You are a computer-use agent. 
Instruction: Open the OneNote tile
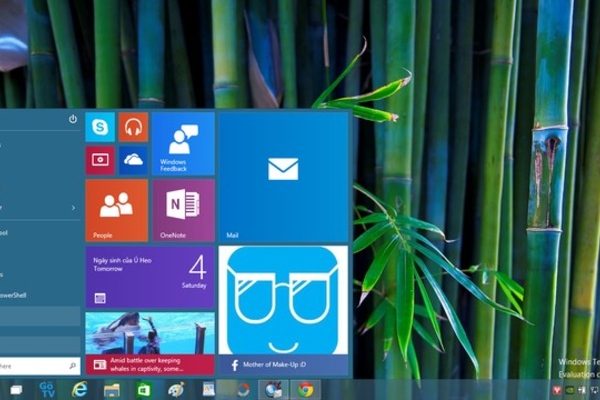(183, 211)
